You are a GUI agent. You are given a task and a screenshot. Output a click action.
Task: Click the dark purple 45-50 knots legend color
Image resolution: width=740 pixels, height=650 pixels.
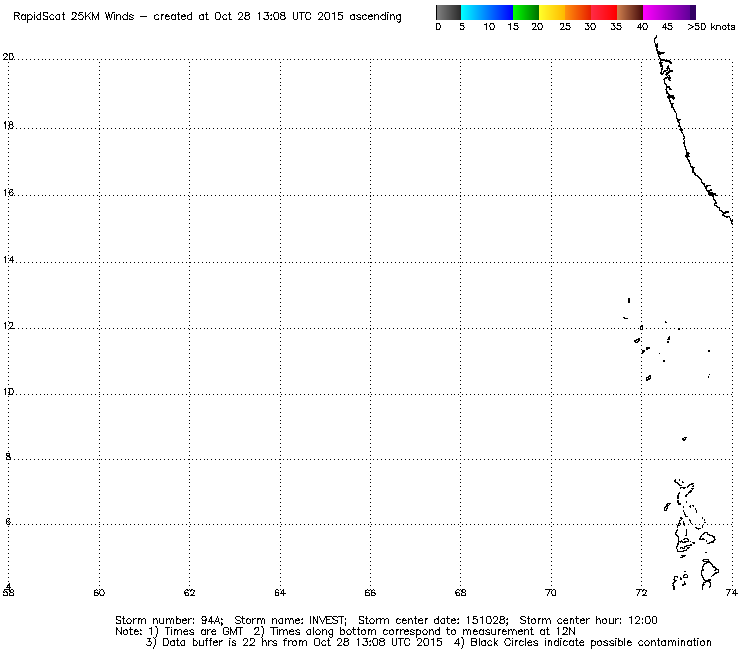tap(682, 12)
